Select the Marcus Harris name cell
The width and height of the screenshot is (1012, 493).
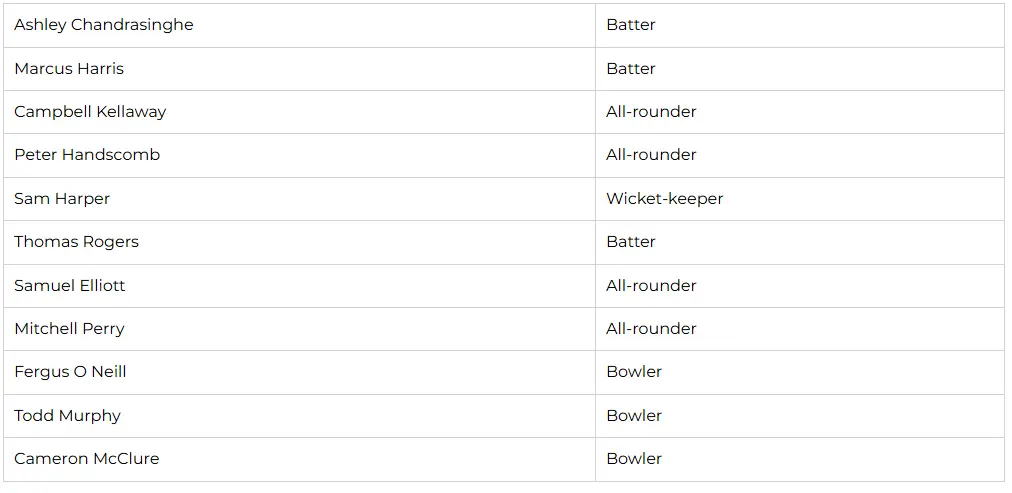[x=69, y=69]
